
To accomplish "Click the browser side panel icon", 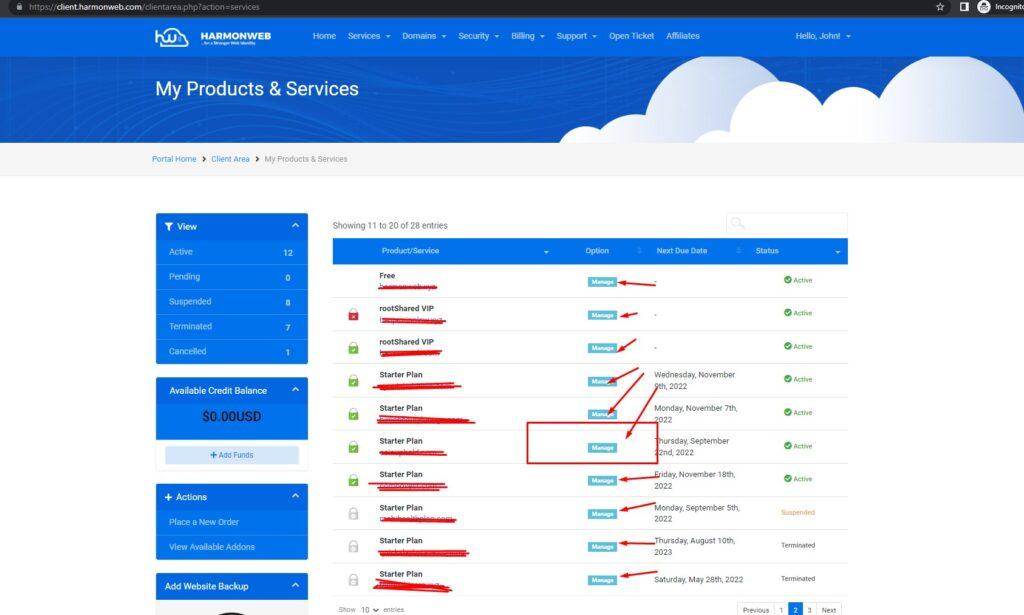I will click(x=964, y=7).
